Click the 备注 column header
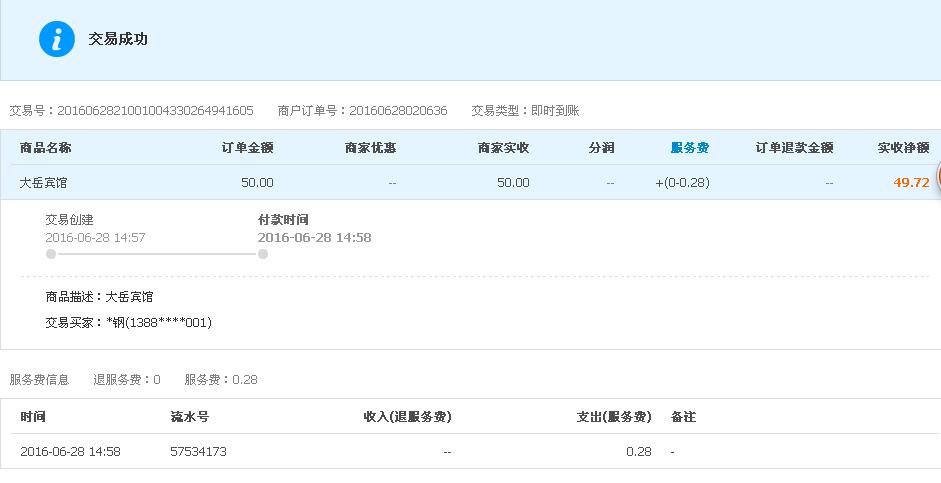The height and width of the screenshot is (483, 941). pos(684,416)
